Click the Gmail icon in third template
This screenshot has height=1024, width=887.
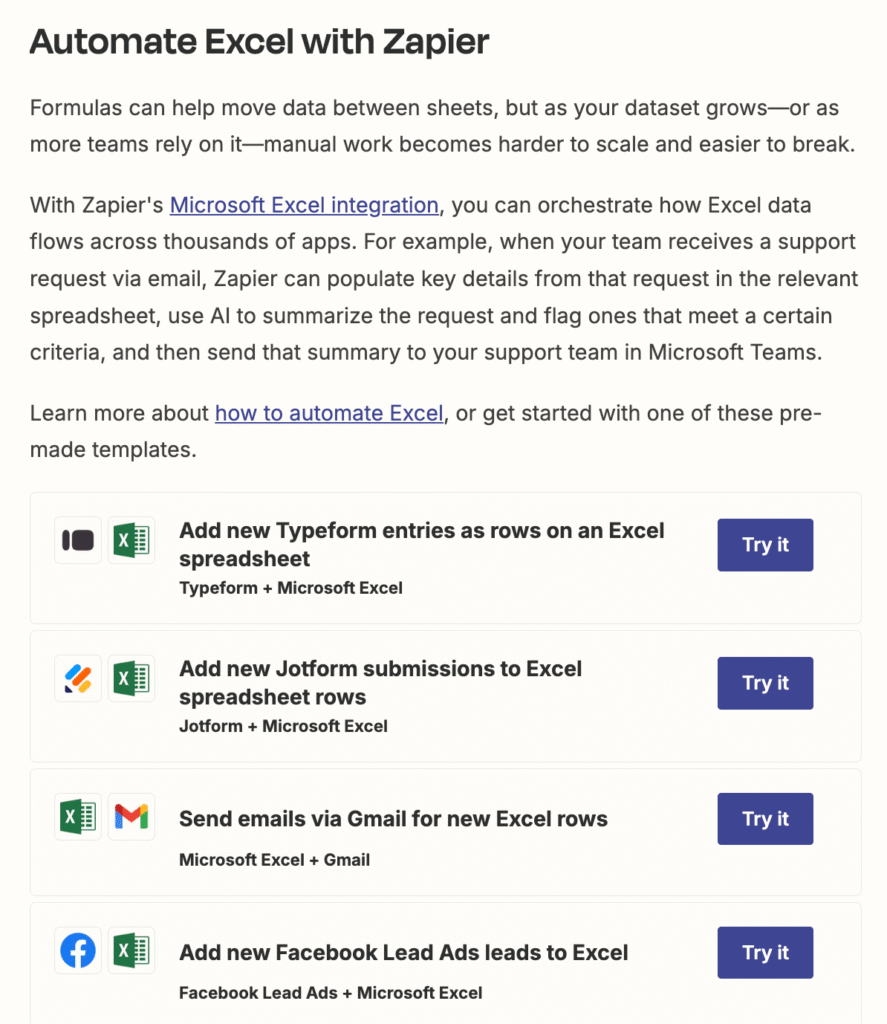(x=131, y=816)
